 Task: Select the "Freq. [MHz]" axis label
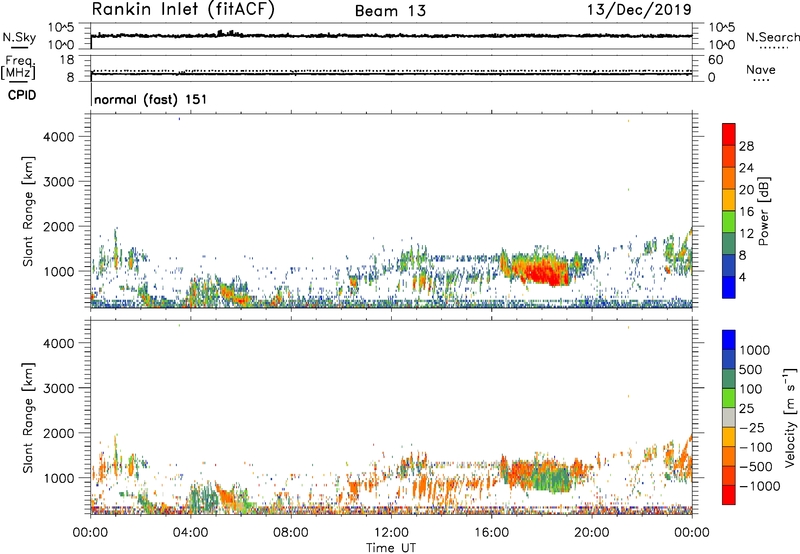click(x=18, y=68)
